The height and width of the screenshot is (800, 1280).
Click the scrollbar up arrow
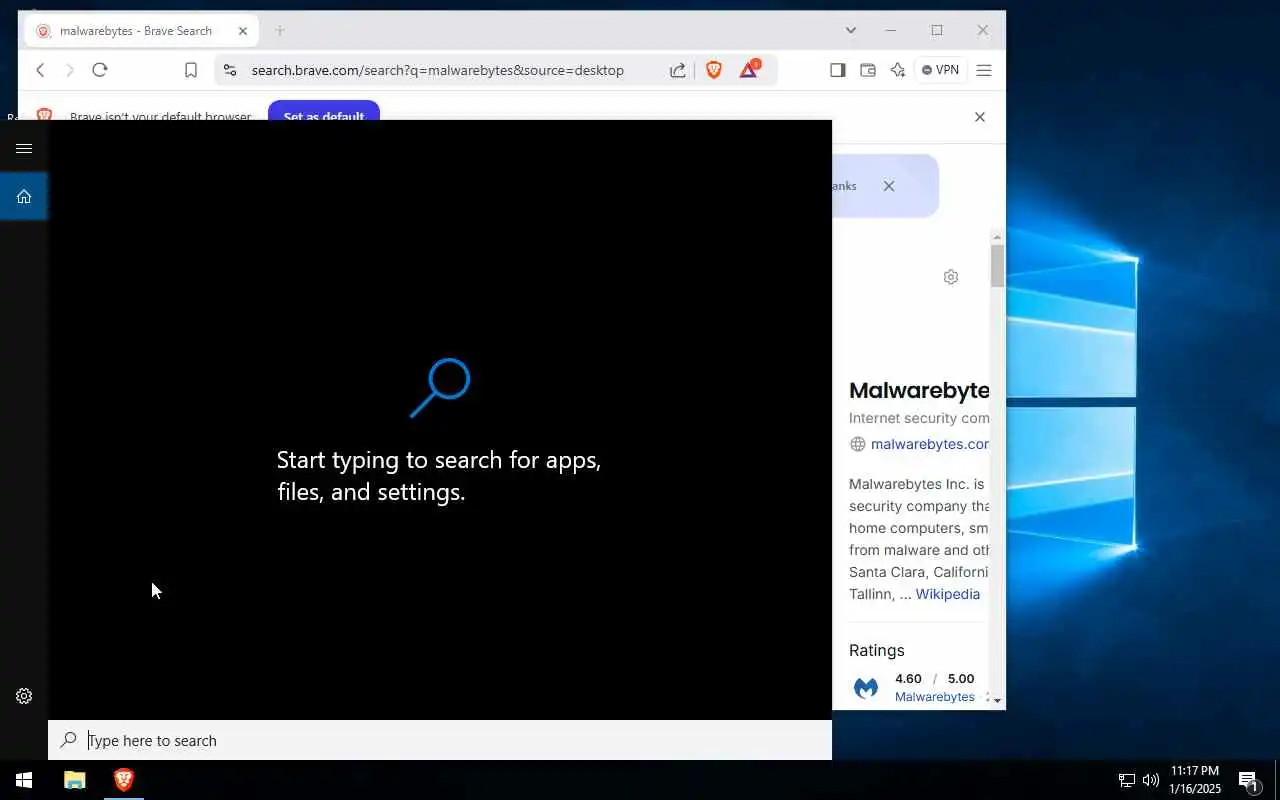click(998, 237)
